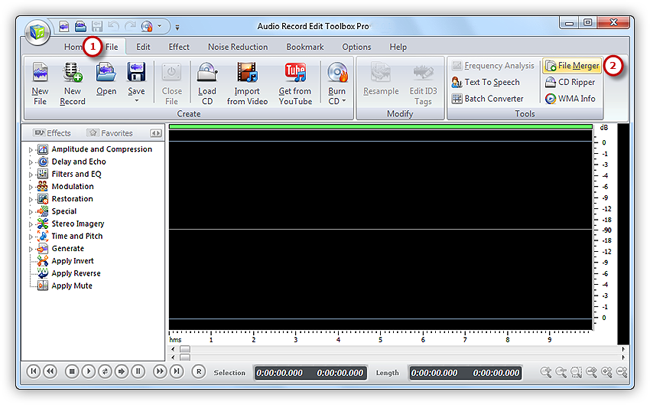Select the Favorites panel tab
This screenshot has width=650, height=405.
(110, 133)
